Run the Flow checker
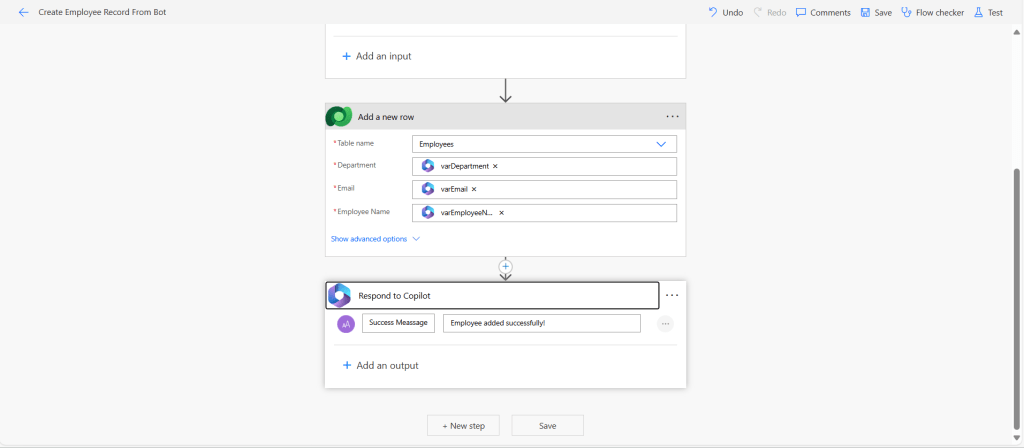The width and height of the screenshot is (1024, 448). (x=931, y=12)
